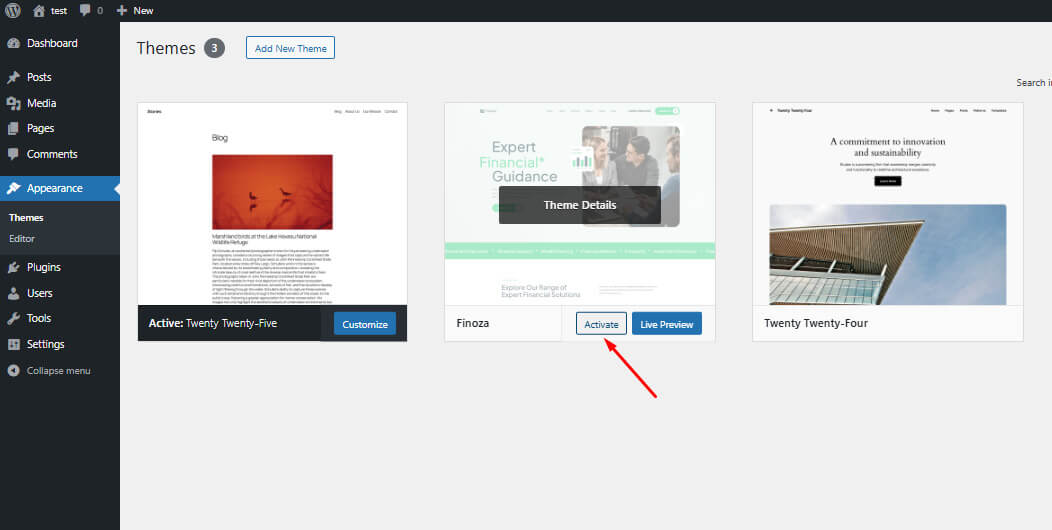
Task: Select Themes submenu item
Action: (x=26, y=217)
